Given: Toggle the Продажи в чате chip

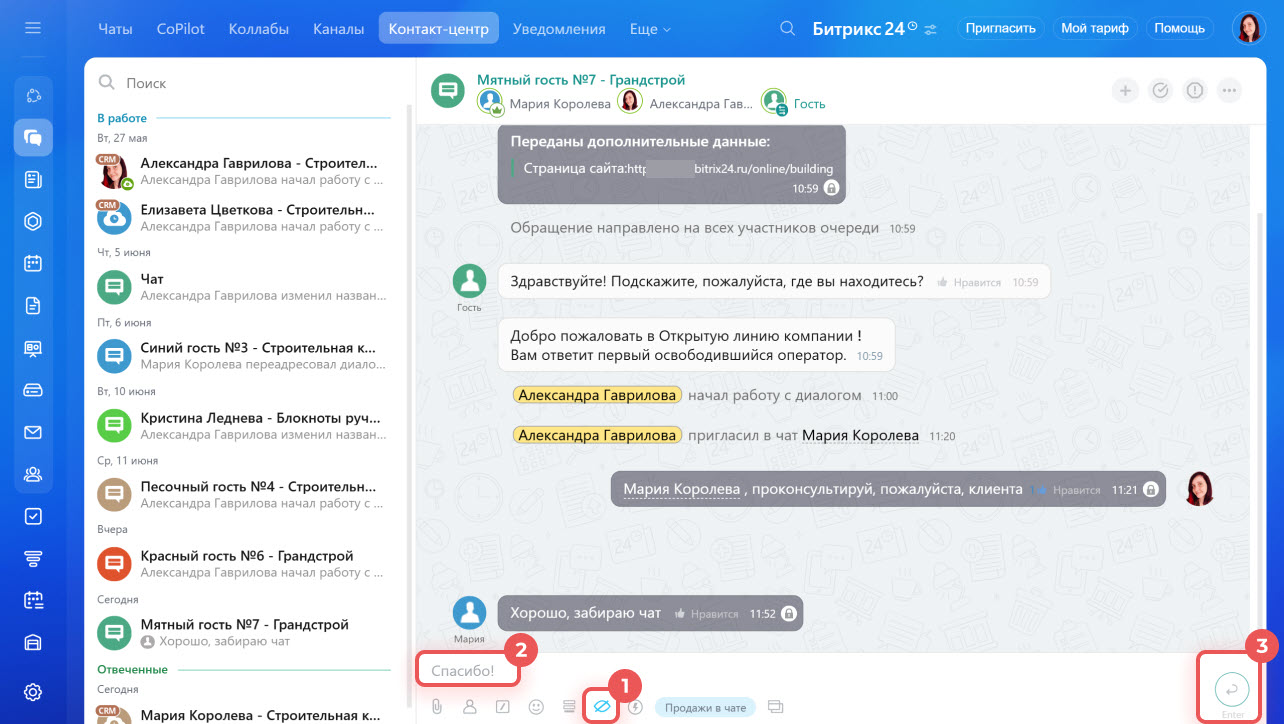Looking at the screenshot, I should pyautogui.click(x=706, y=707).
